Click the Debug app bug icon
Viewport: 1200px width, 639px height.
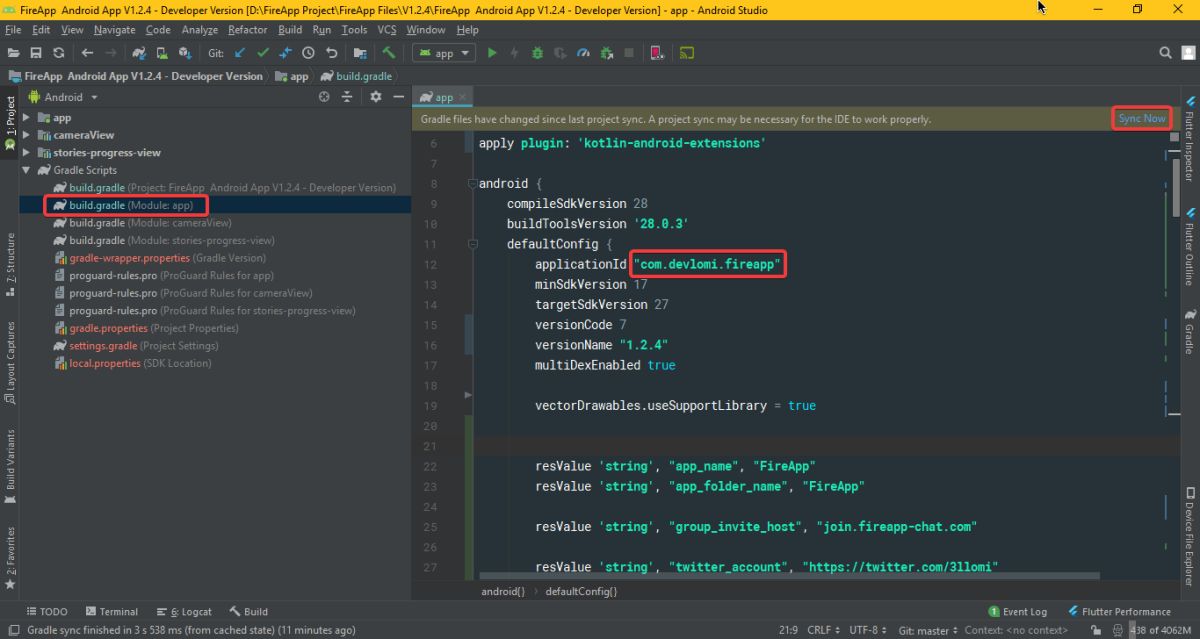pos(538,53)
